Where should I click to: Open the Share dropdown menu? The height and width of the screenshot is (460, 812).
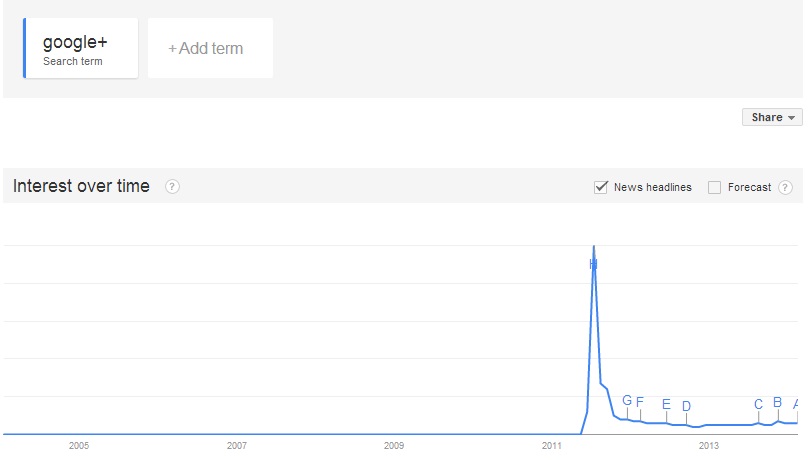[772, 117]
